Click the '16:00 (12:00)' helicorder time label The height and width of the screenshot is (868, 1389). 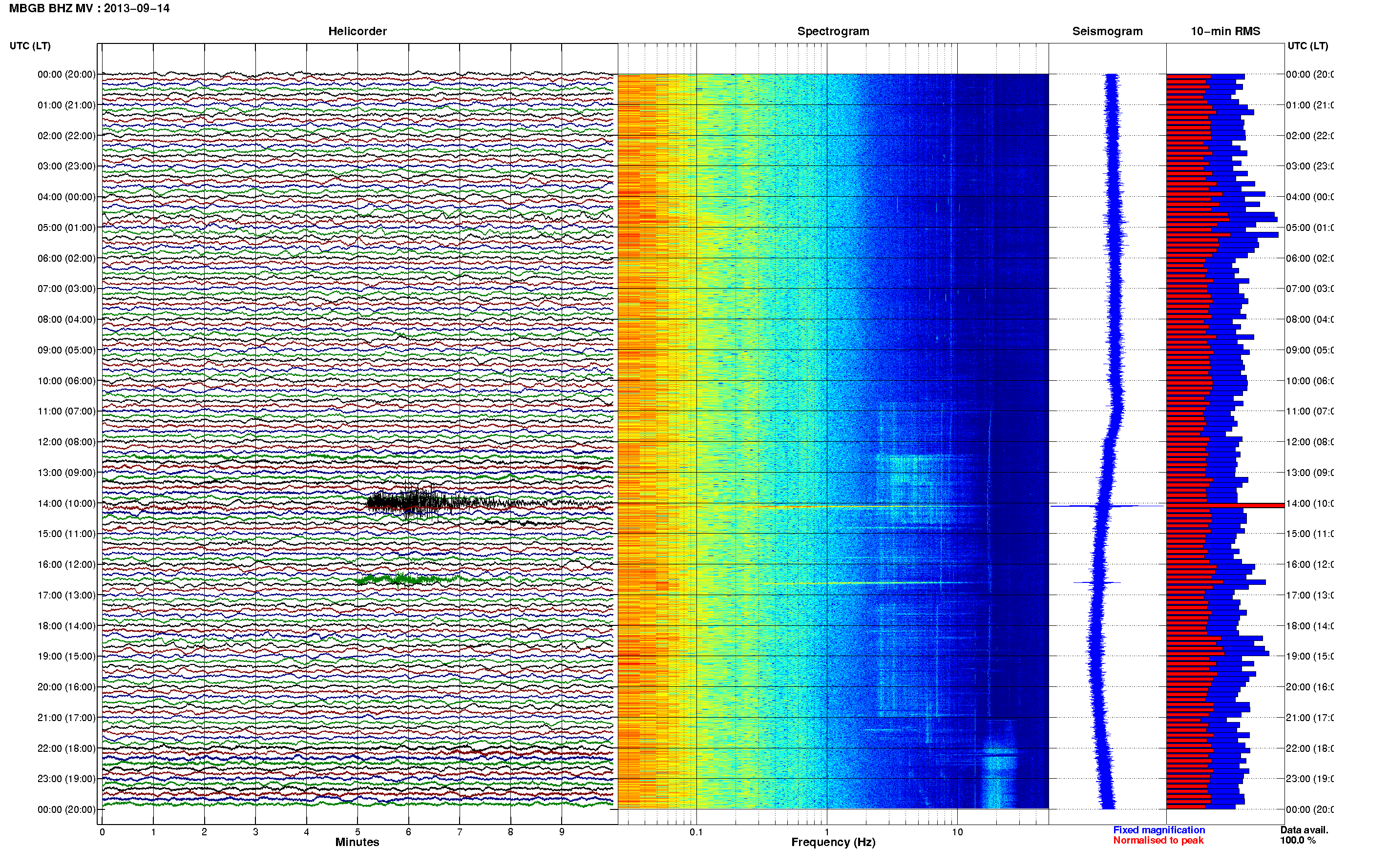66,564
